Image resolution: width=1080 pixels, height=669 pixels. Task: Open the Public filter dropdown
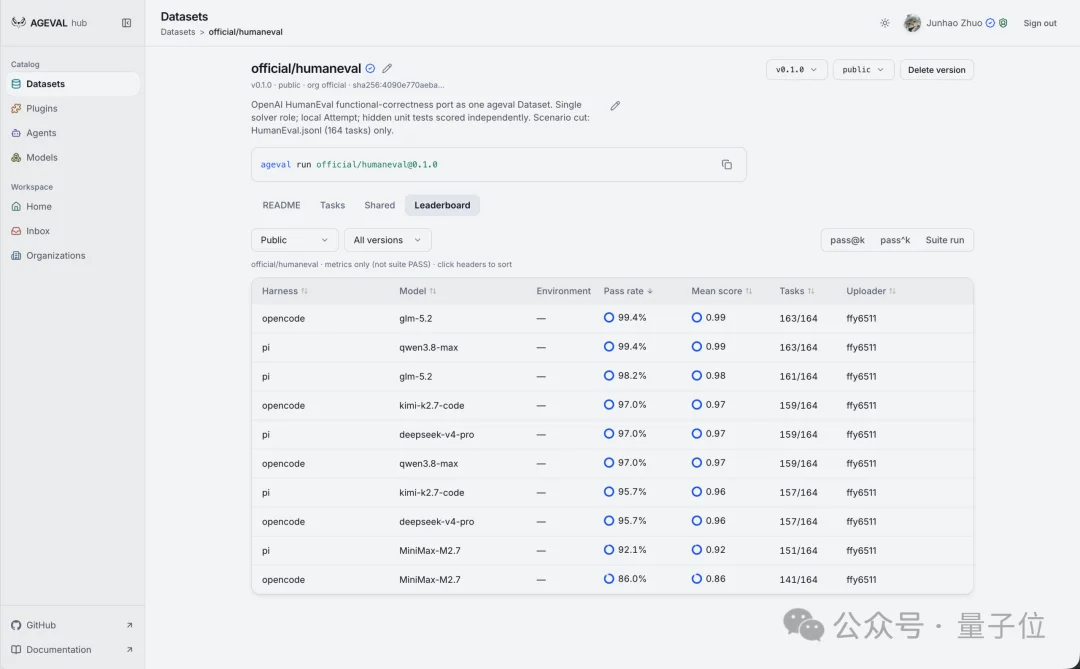click(294, 240)
